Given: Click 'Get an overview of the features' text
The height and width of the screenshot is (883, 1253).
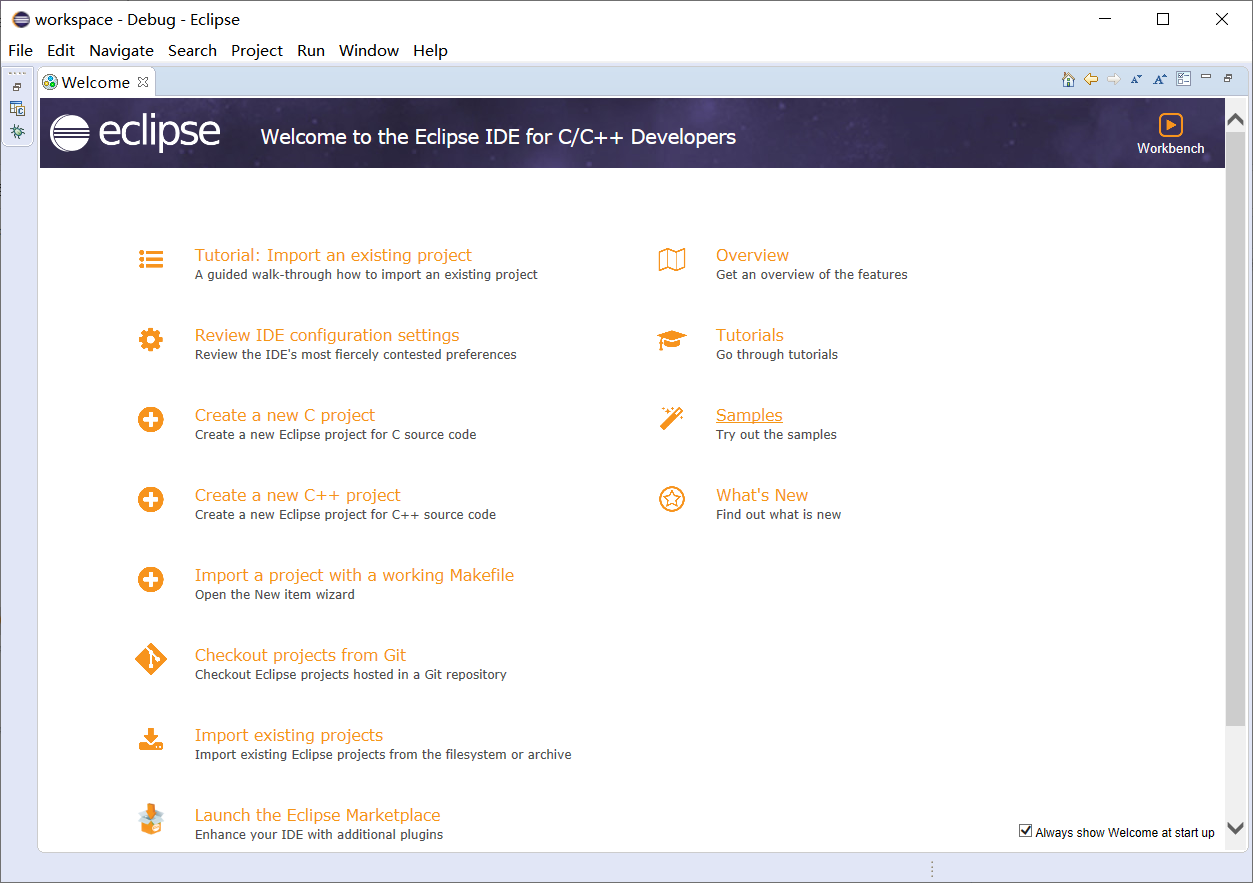Looking at the screenshot, I should (812, 274).
